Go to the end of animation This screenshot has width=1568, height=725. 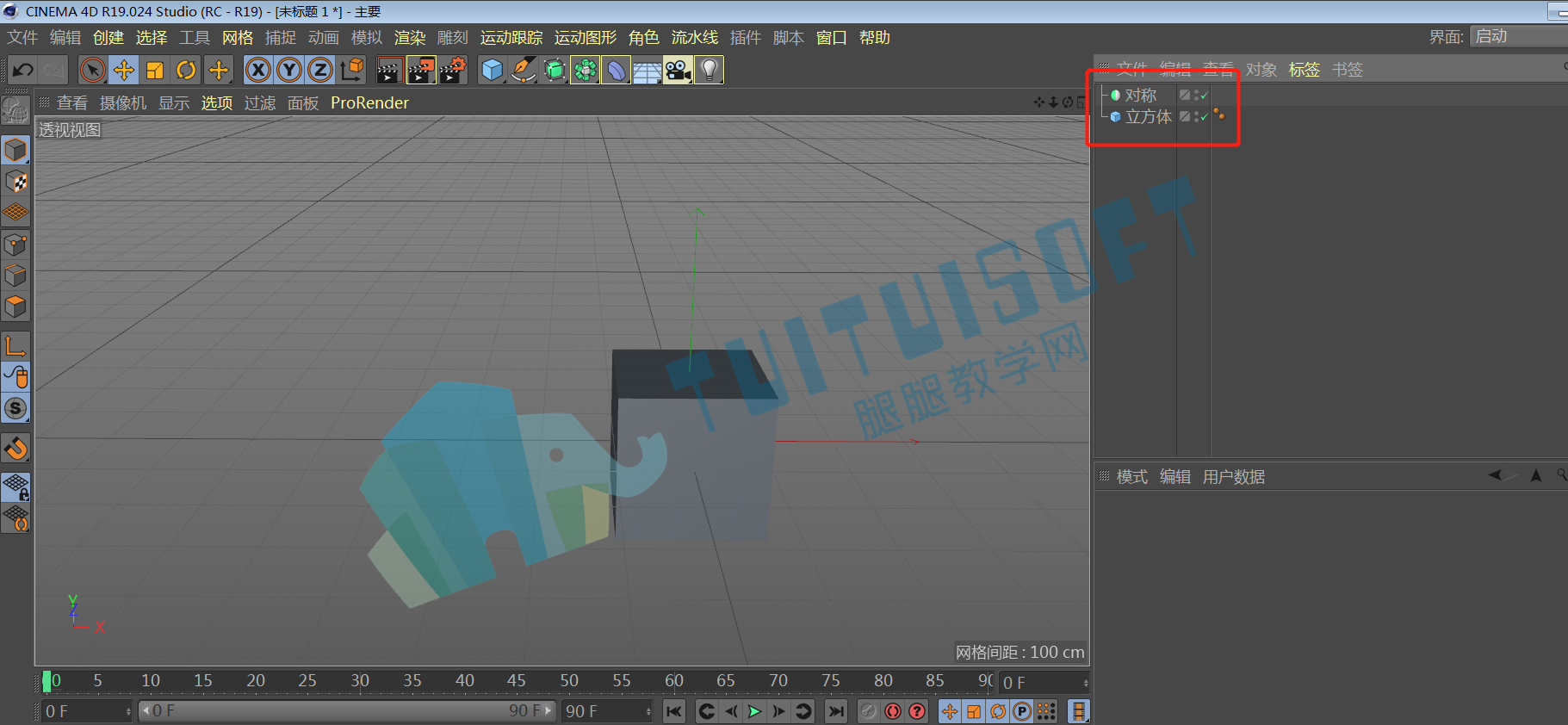pos(836,711)
